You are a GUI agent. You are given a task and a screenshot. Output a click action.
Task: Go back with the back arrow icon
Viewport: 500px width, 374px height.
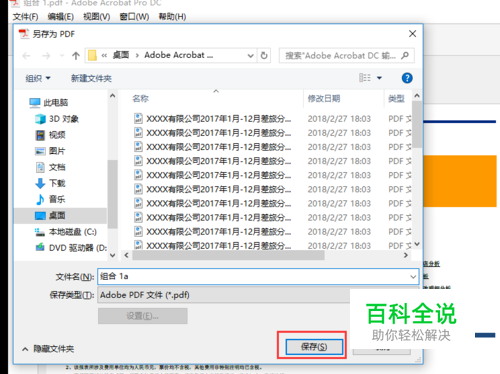27,56
